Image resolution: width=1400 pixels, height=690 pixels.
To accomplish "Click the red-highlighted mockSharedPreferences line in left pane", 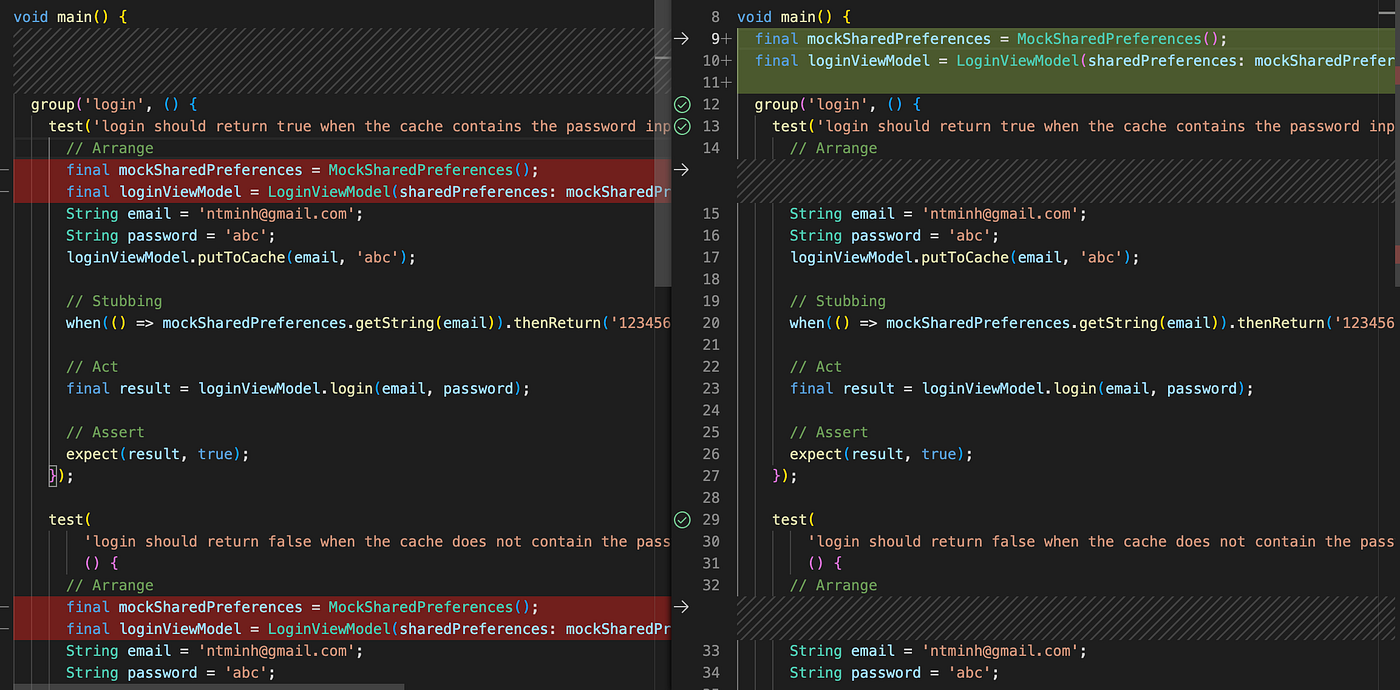I will click(300, 169).
